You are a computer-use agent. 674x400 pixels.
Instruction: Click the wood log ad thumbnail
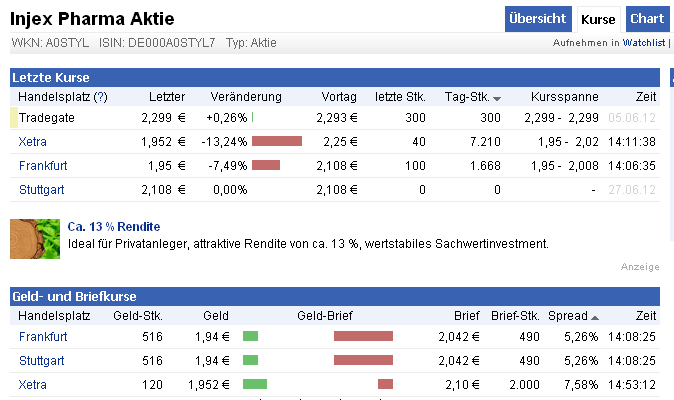coord(35,238)
